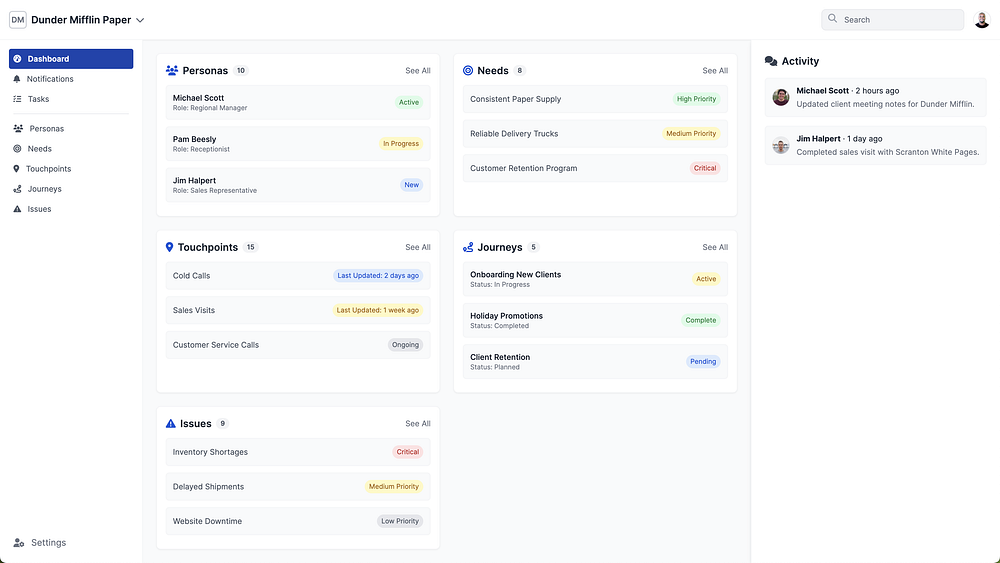Viewport: 1000px width, 563px height.
Task: Open the Michael Scott persona row
Action: [x=298, y=102]
